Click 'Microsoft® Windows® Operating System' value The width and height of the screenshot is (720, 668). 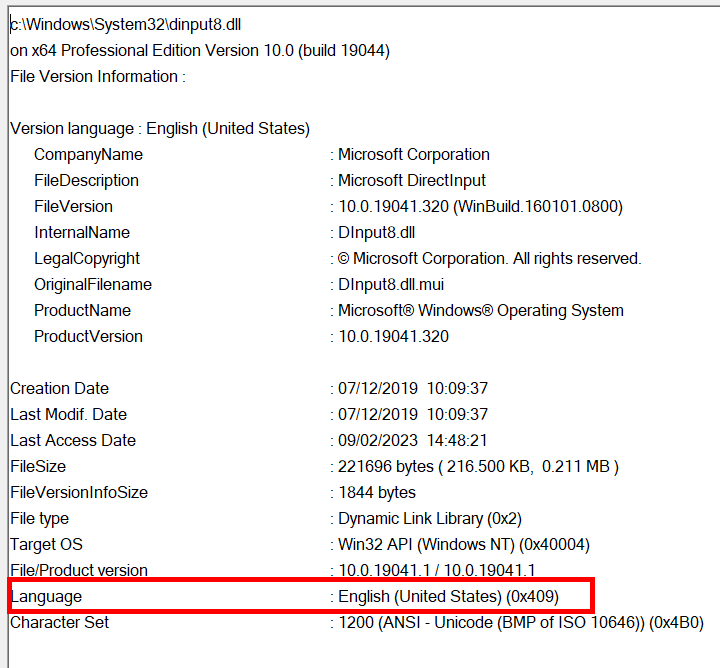pos(481,311)
